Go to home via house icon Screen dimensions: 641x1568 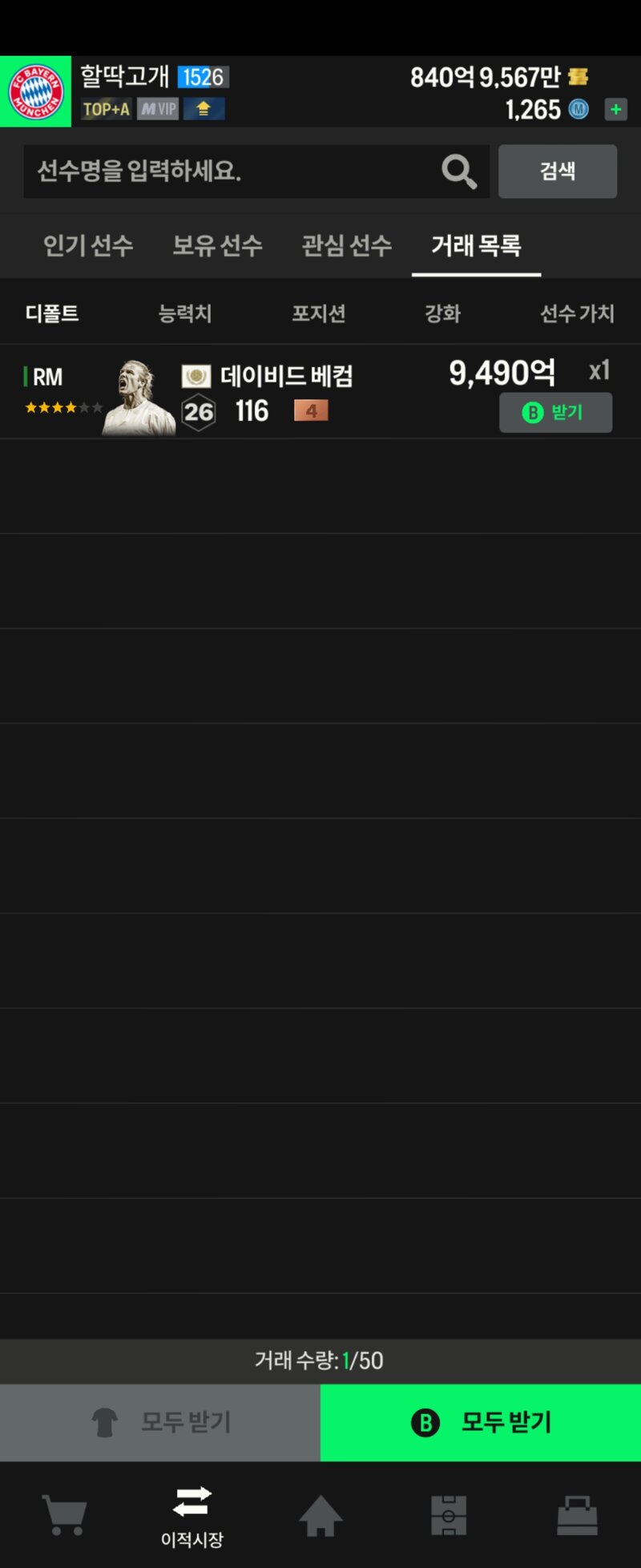(320, 1515)
